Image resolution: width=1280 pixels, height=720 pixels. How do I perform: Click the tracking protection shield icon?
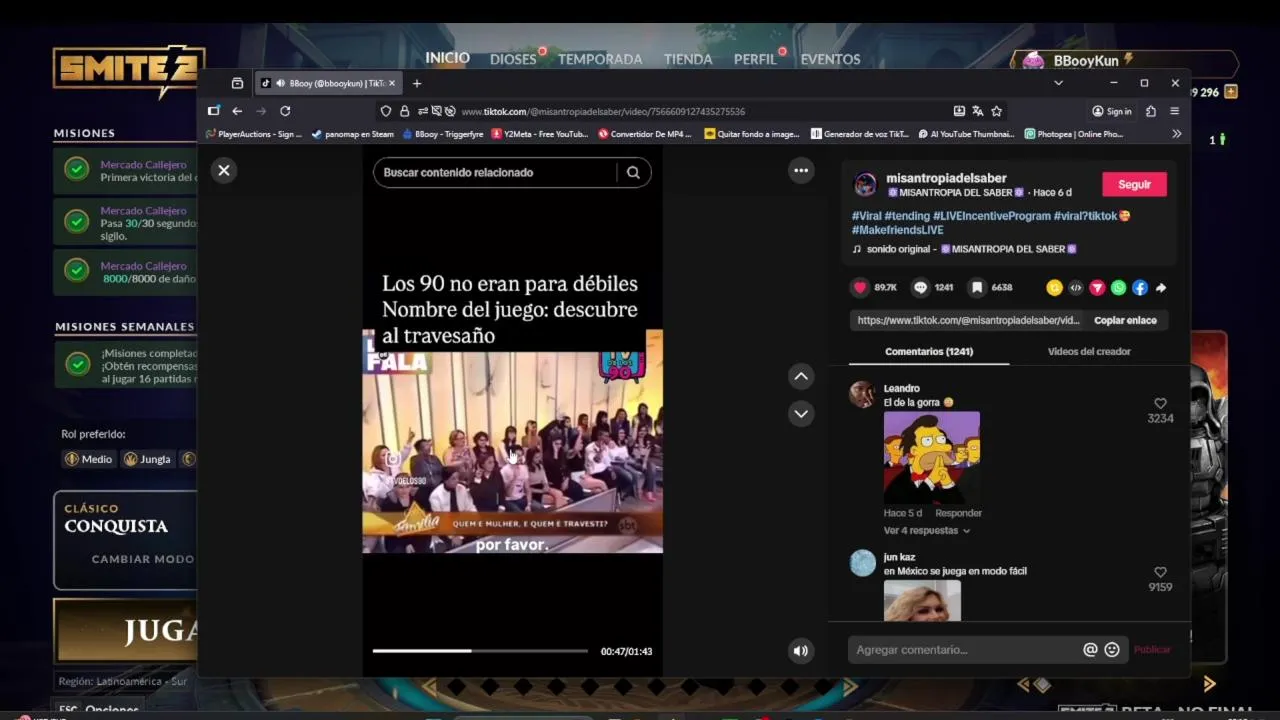[386, 111]
